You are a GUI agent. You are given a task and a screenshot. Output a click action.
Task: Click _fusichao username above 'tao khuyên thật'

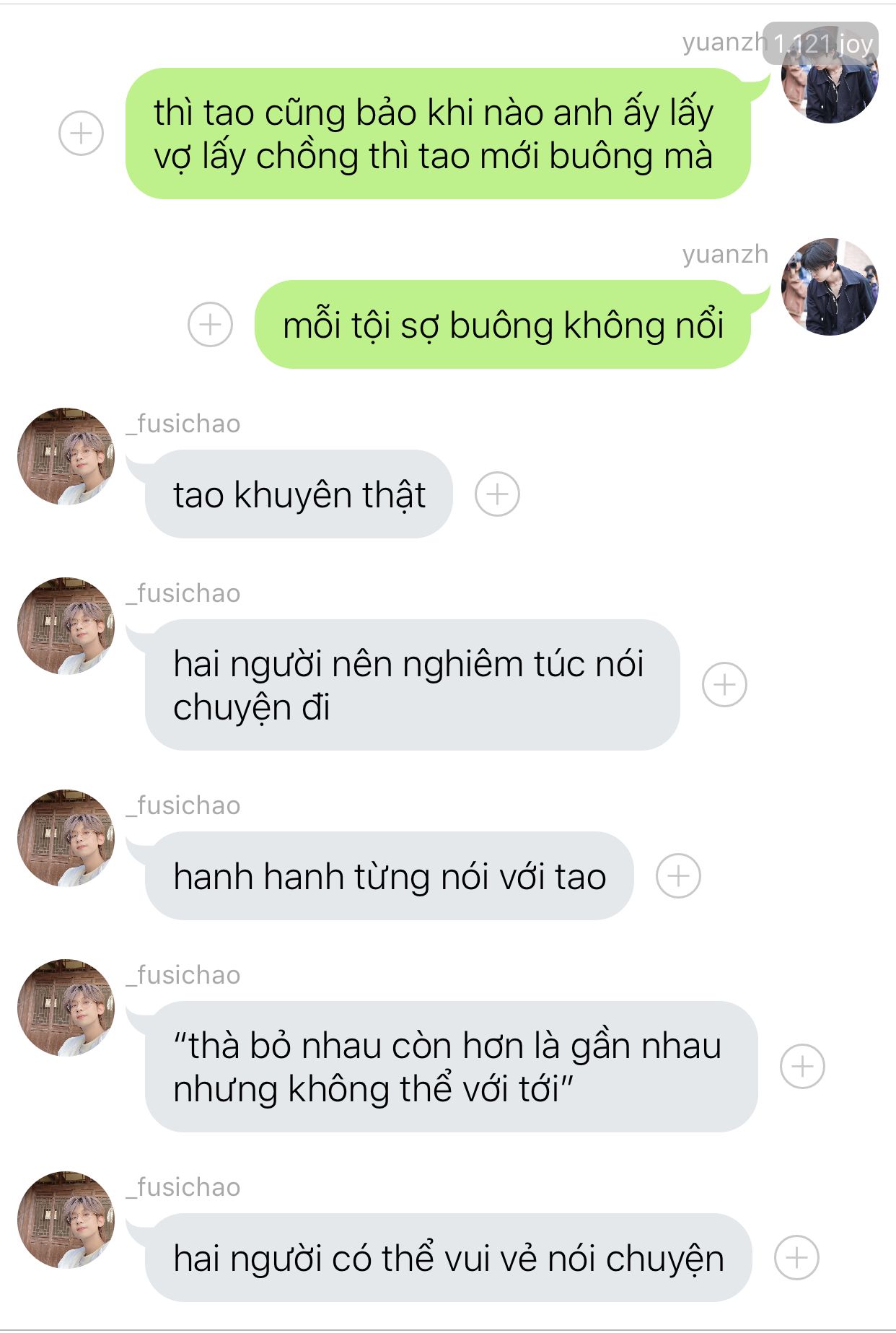(183, 424)
